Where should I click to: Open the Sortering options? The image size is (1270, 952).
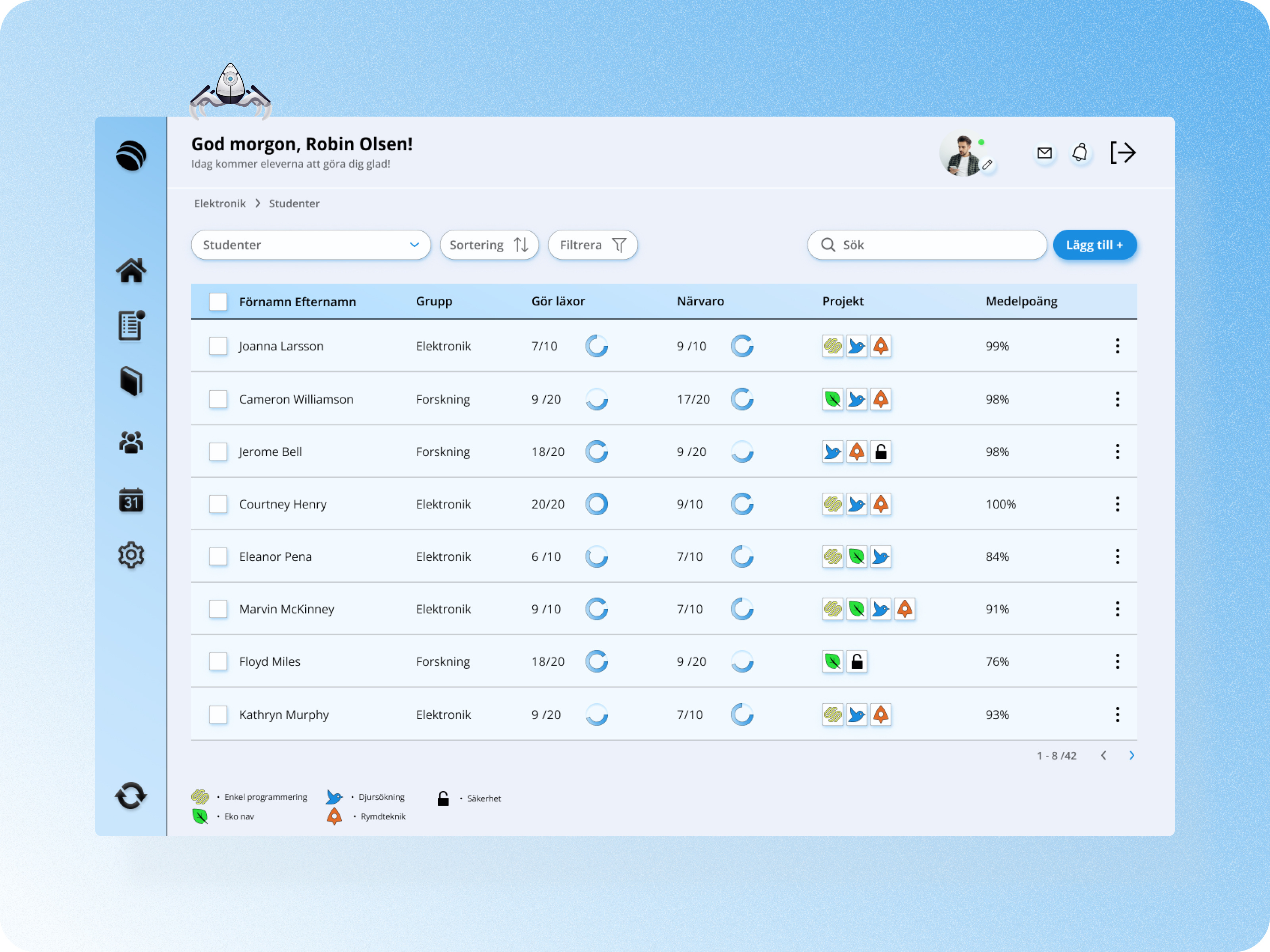(x=489, y=245)
